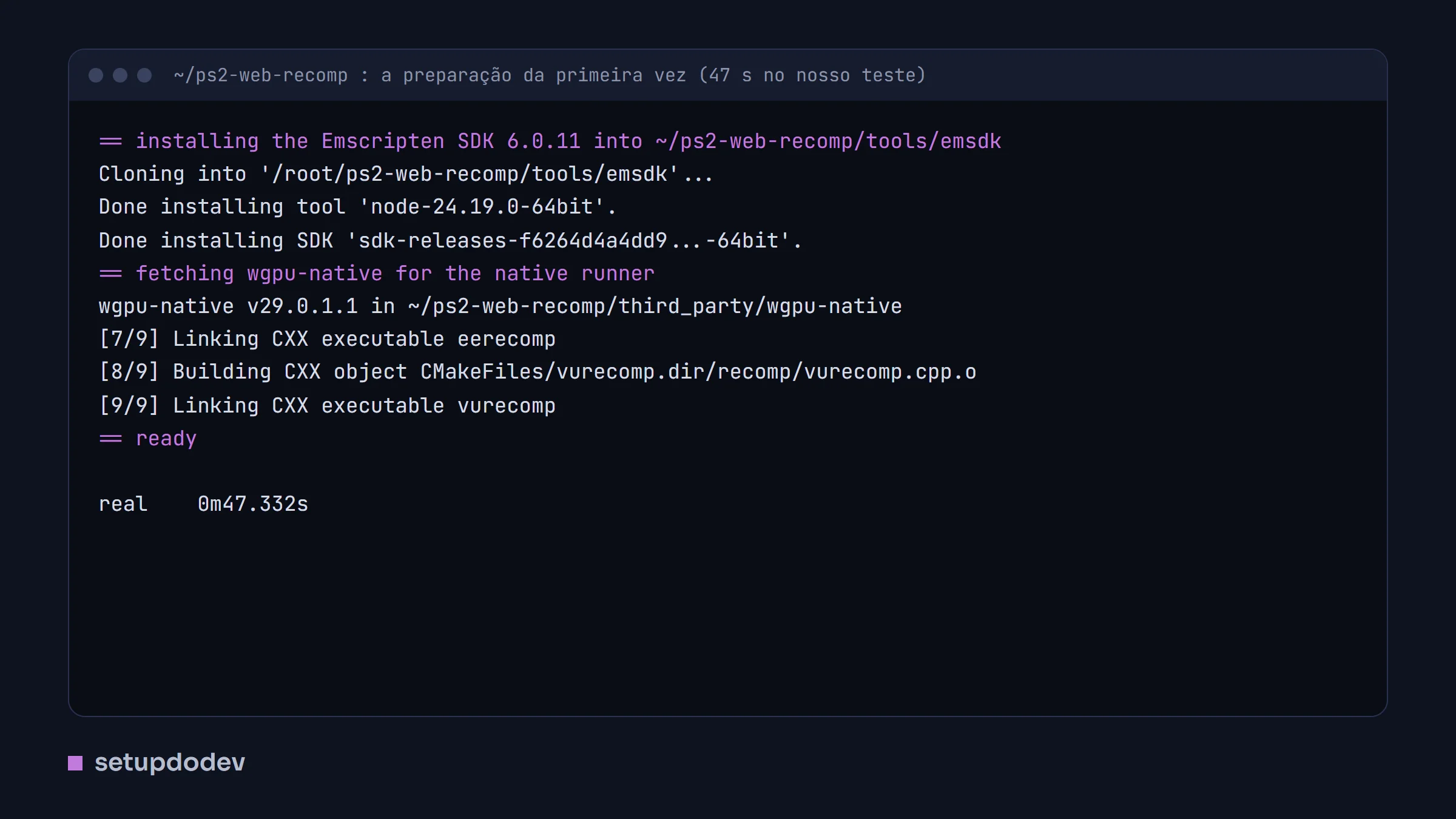Click the 'wgpu-native v29.0.1.1 in ~/ps2-web-recomp/third_party/wgpu-native' line
The height and width of the screenshot is (819, 1456).
500,306
